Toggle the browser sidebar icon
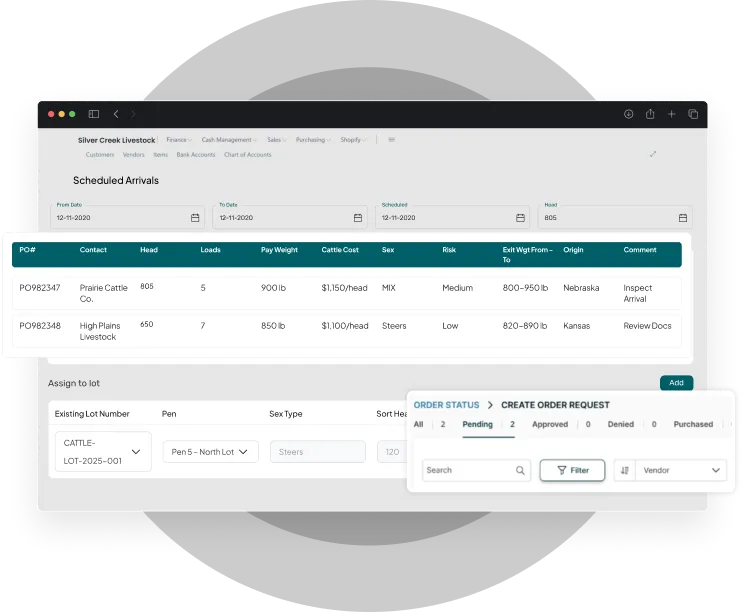This screenshot has width=745, height=612. (94, 114)
